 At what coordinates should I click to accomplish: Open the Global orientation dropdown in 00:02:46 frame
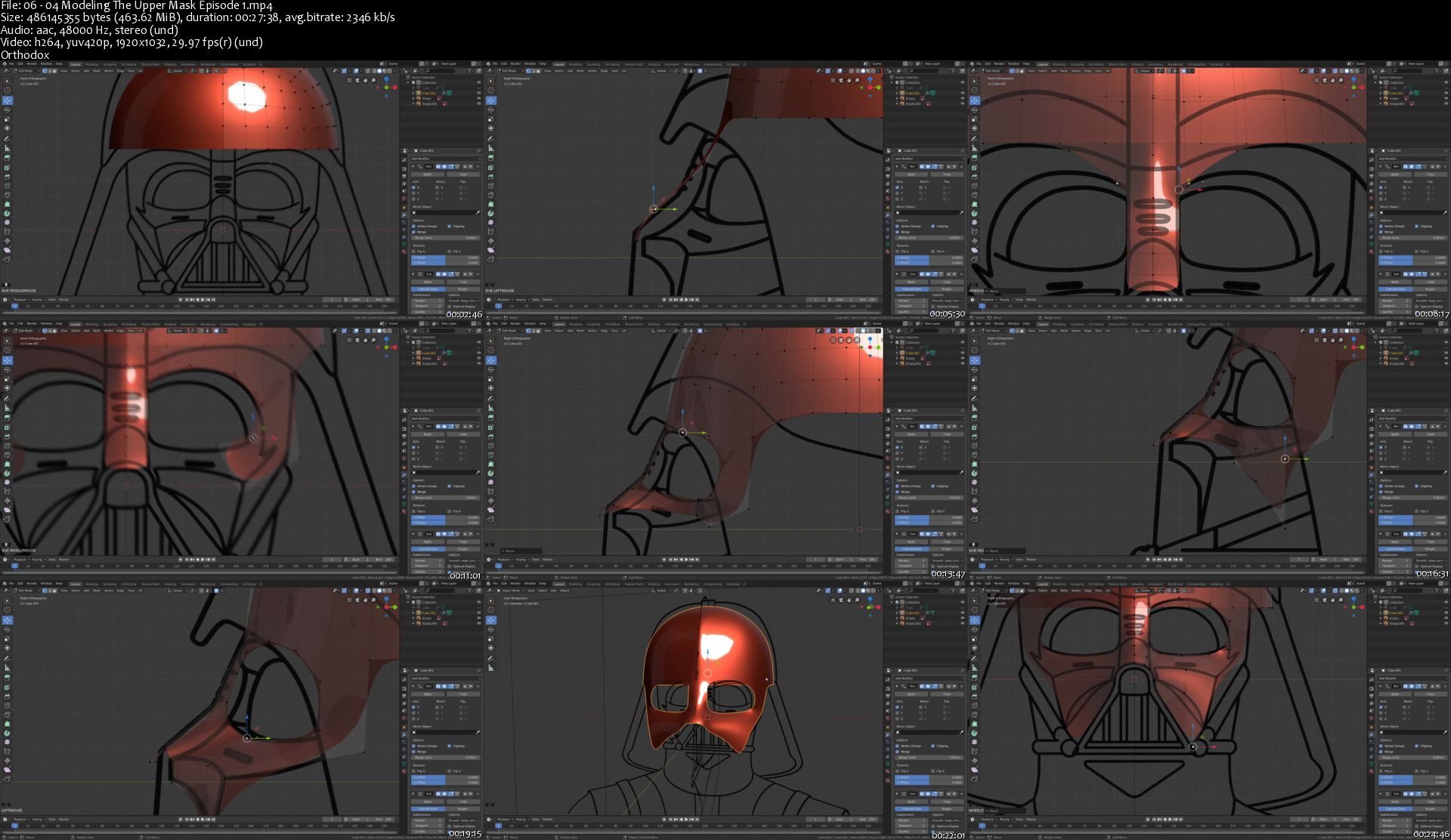pos(177,71)
